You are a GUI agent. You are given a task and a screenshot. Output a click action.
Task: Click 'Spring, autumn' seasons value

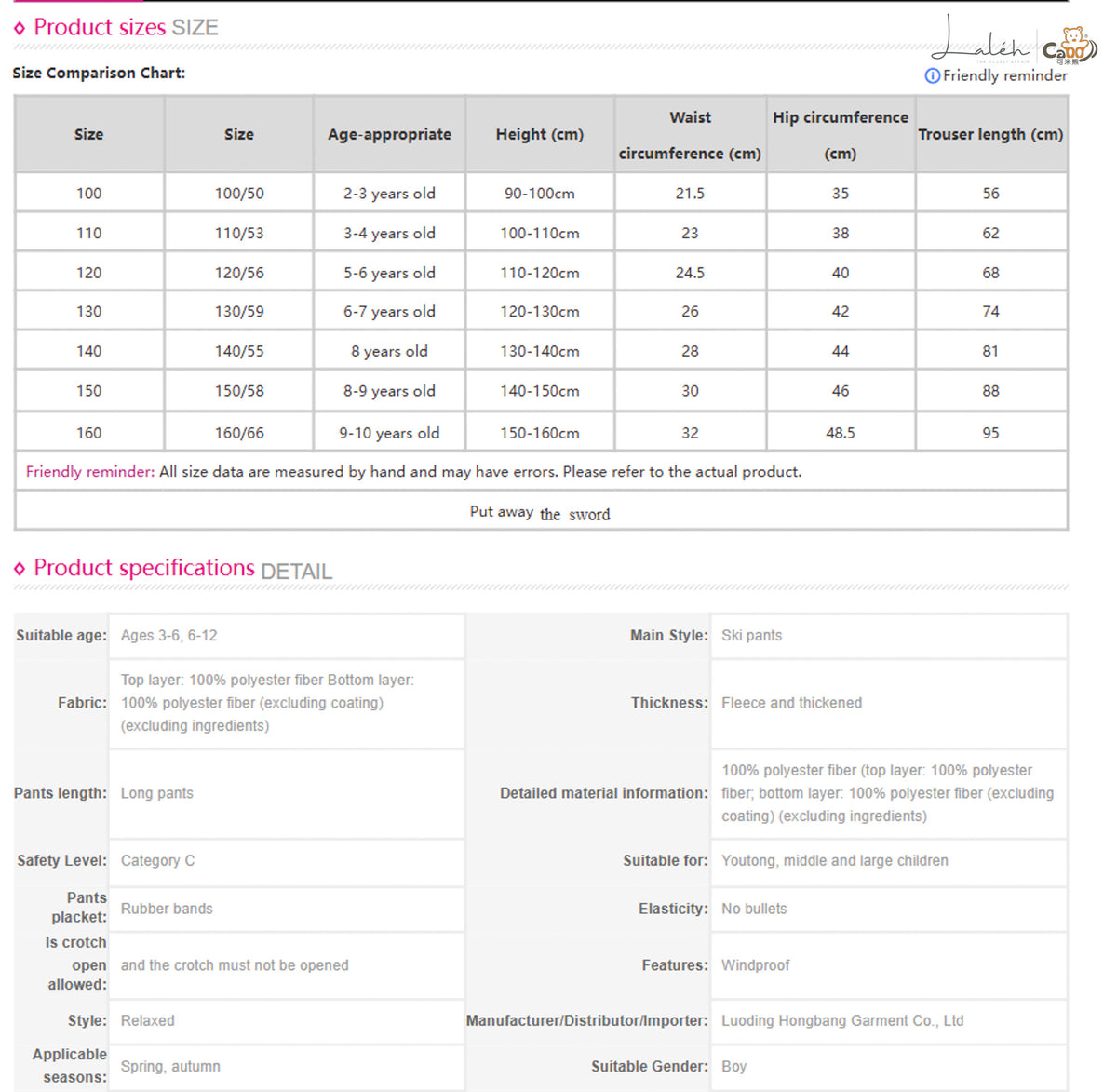(x=170, y=1066)
